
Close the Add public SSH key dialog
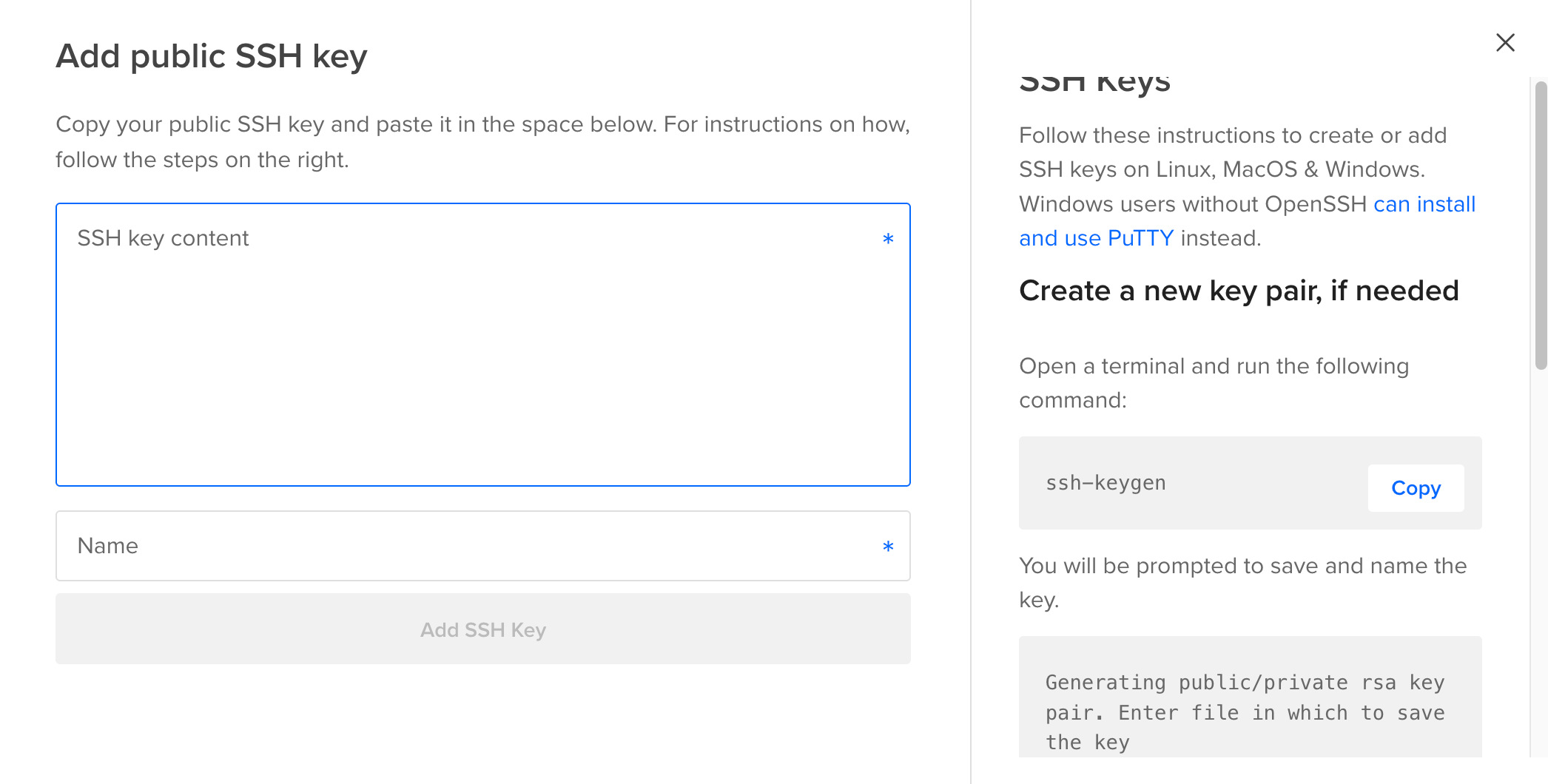(x=1505, y=42)
